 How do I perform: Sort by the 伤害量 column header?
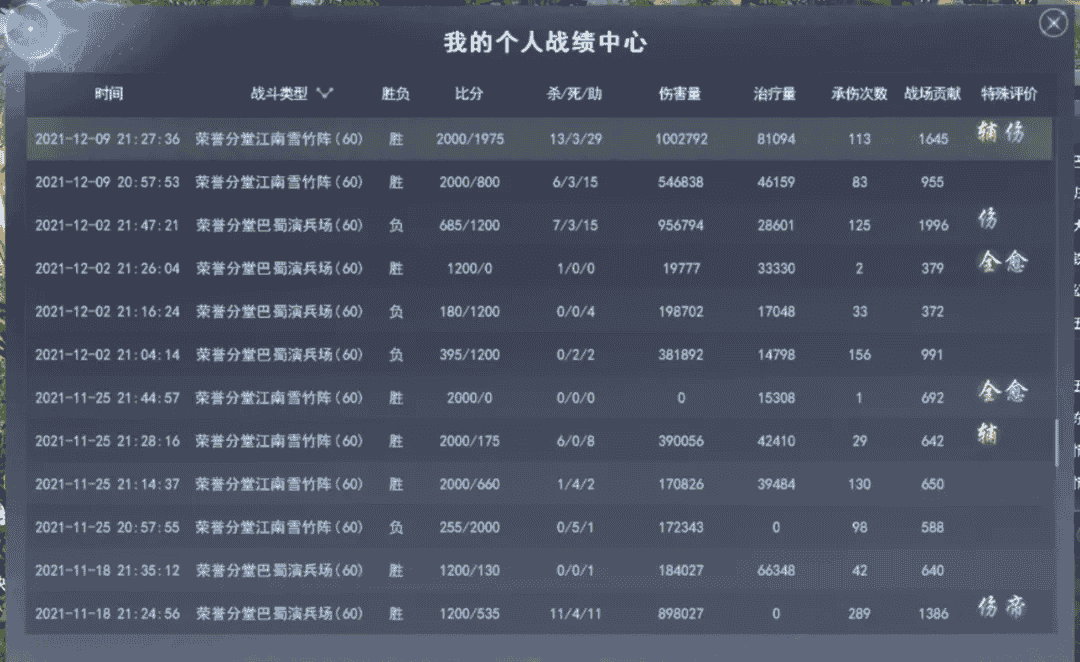tap(682, 95)
